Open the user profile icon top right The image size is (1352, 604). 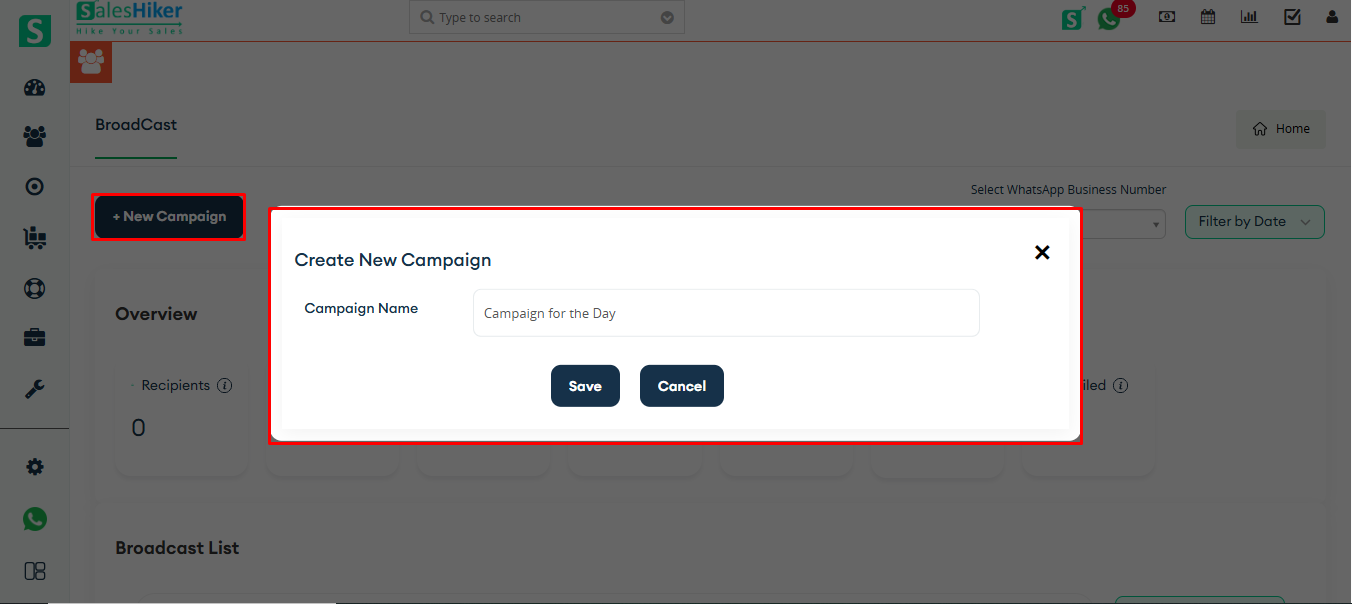[x=1331, y=17]
